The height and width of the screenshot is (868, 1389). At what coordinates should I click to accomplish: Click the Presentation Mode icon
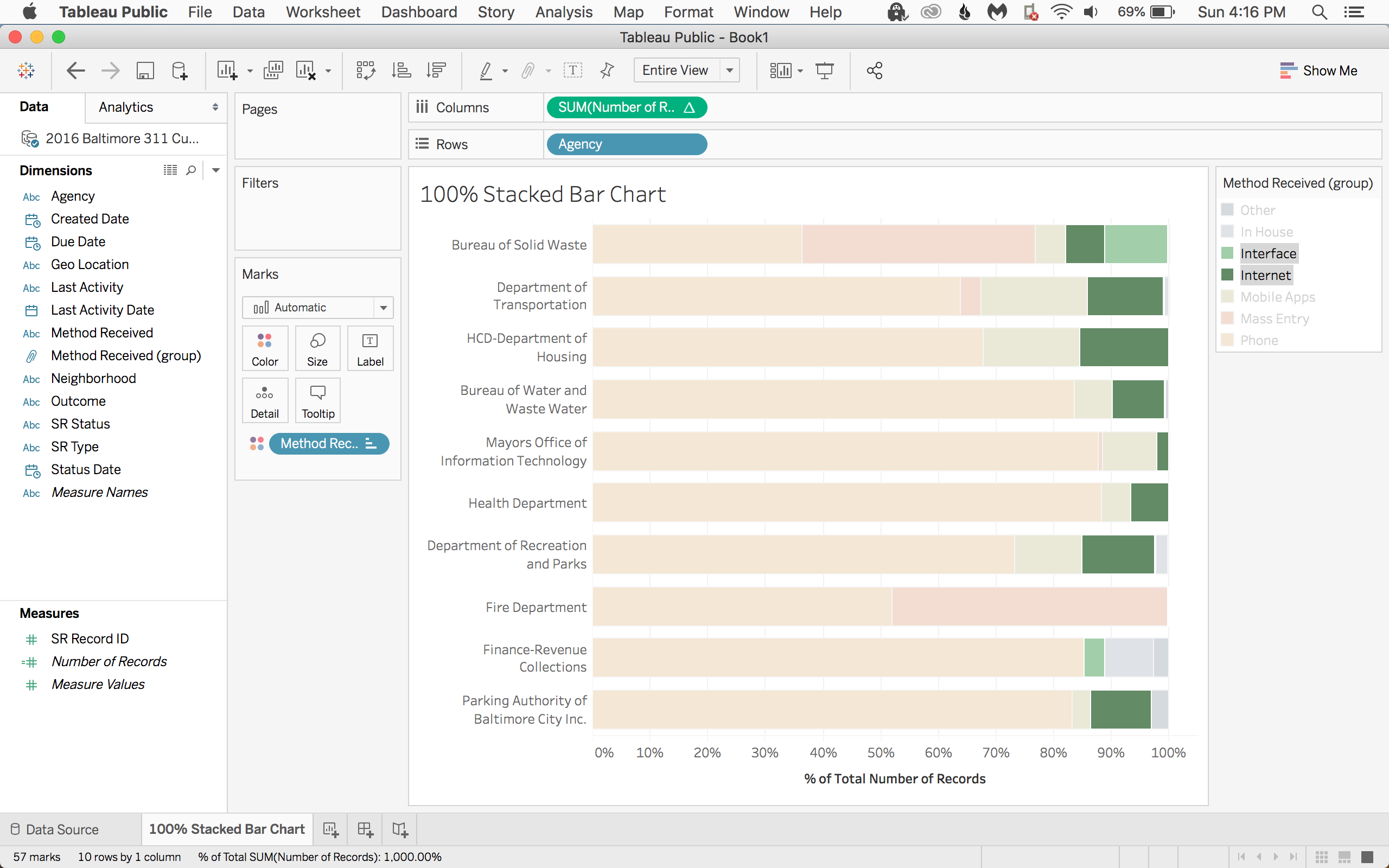point(825,71)
